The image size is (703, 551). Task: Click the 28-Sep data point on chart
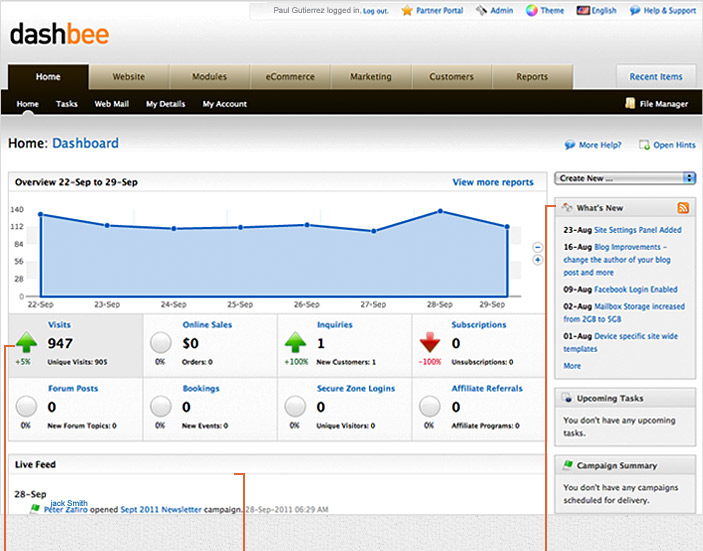[440, 211]
